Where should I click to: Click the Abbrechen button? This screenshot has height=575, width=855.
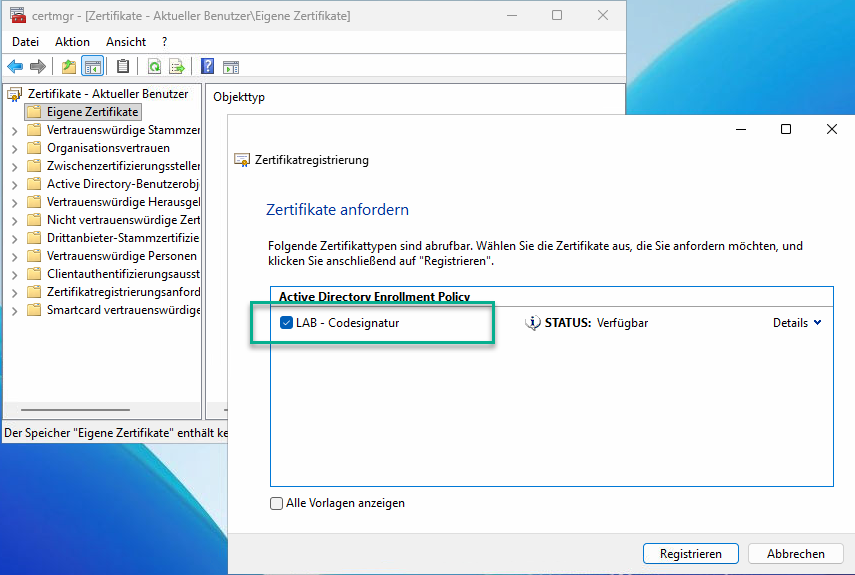pos(796,553)
